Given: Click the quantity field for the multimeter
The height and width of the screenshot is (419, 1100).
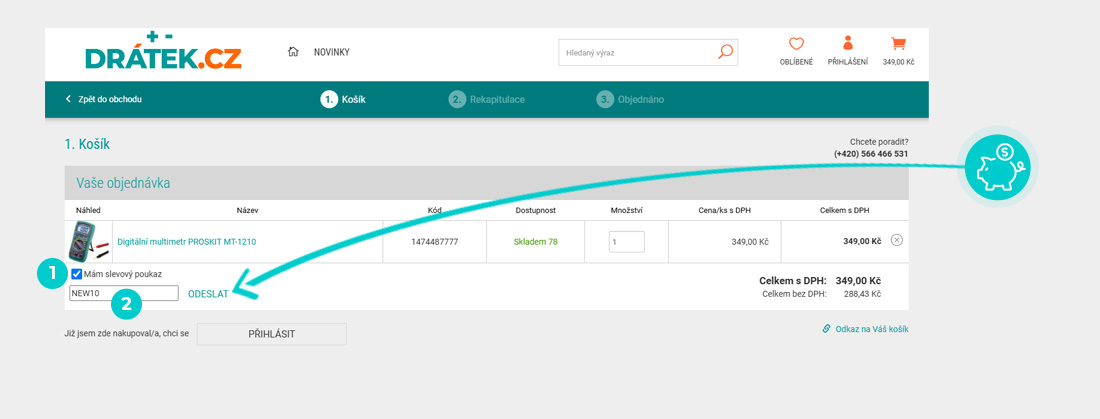Looking at the screenshot, I should point(626,241).
